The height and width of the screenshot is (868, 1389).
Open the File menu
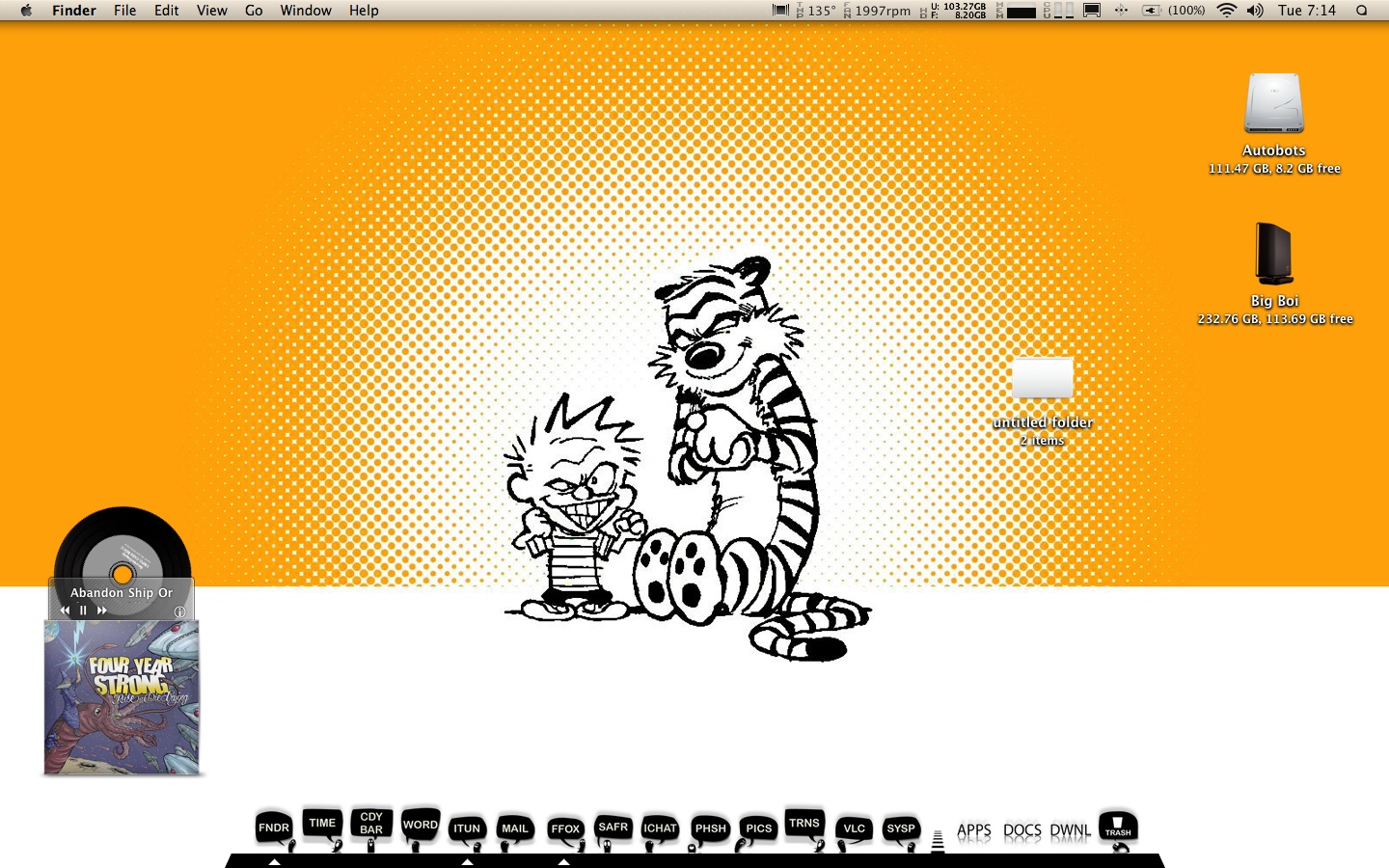pos(124,11)
